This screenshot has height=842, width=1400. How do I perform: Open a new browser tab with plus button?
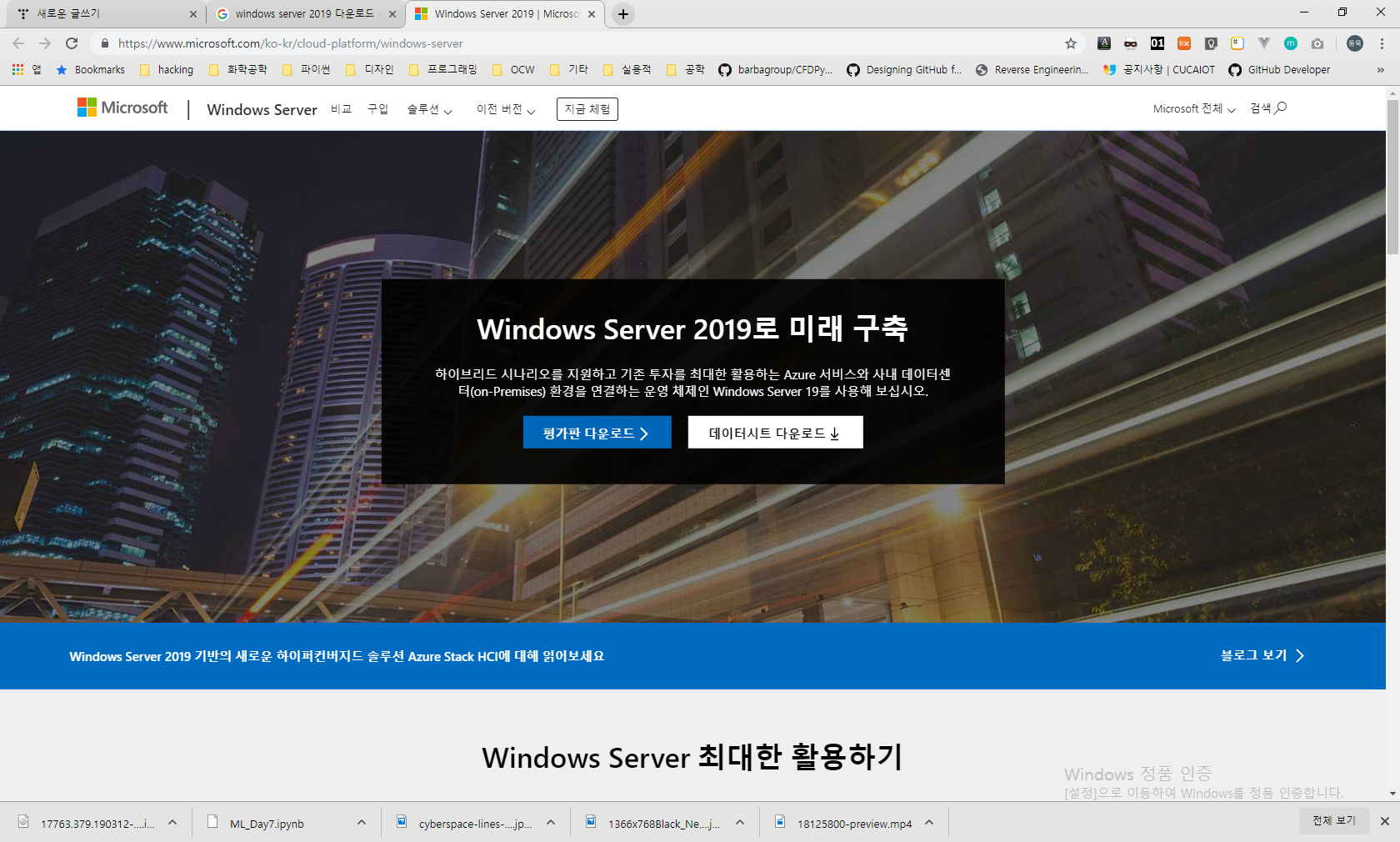coord(623,14)
